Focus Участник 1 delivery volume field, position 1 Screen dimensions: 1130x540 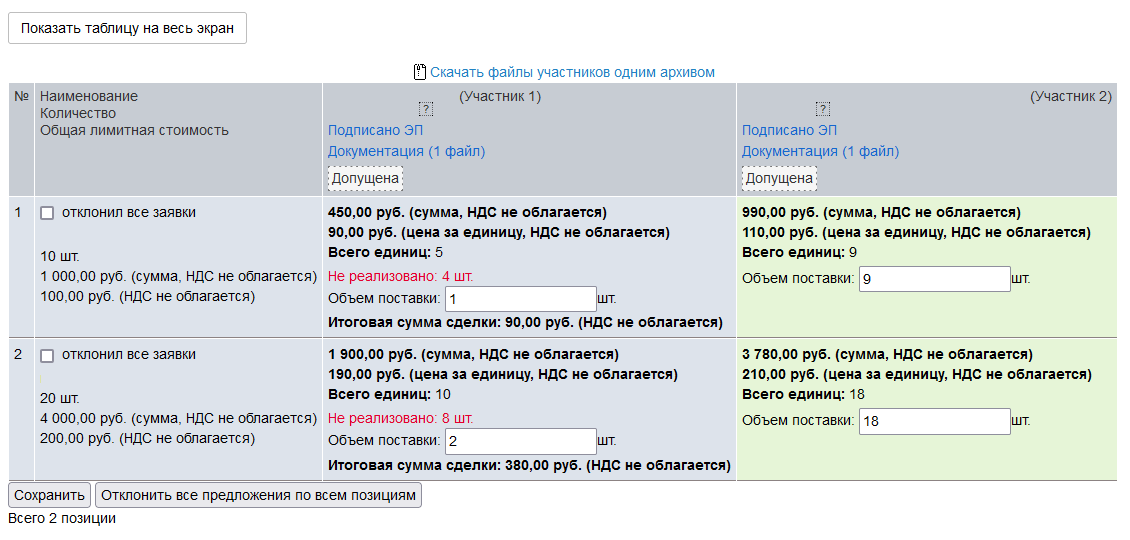click(x=520, y=299)
